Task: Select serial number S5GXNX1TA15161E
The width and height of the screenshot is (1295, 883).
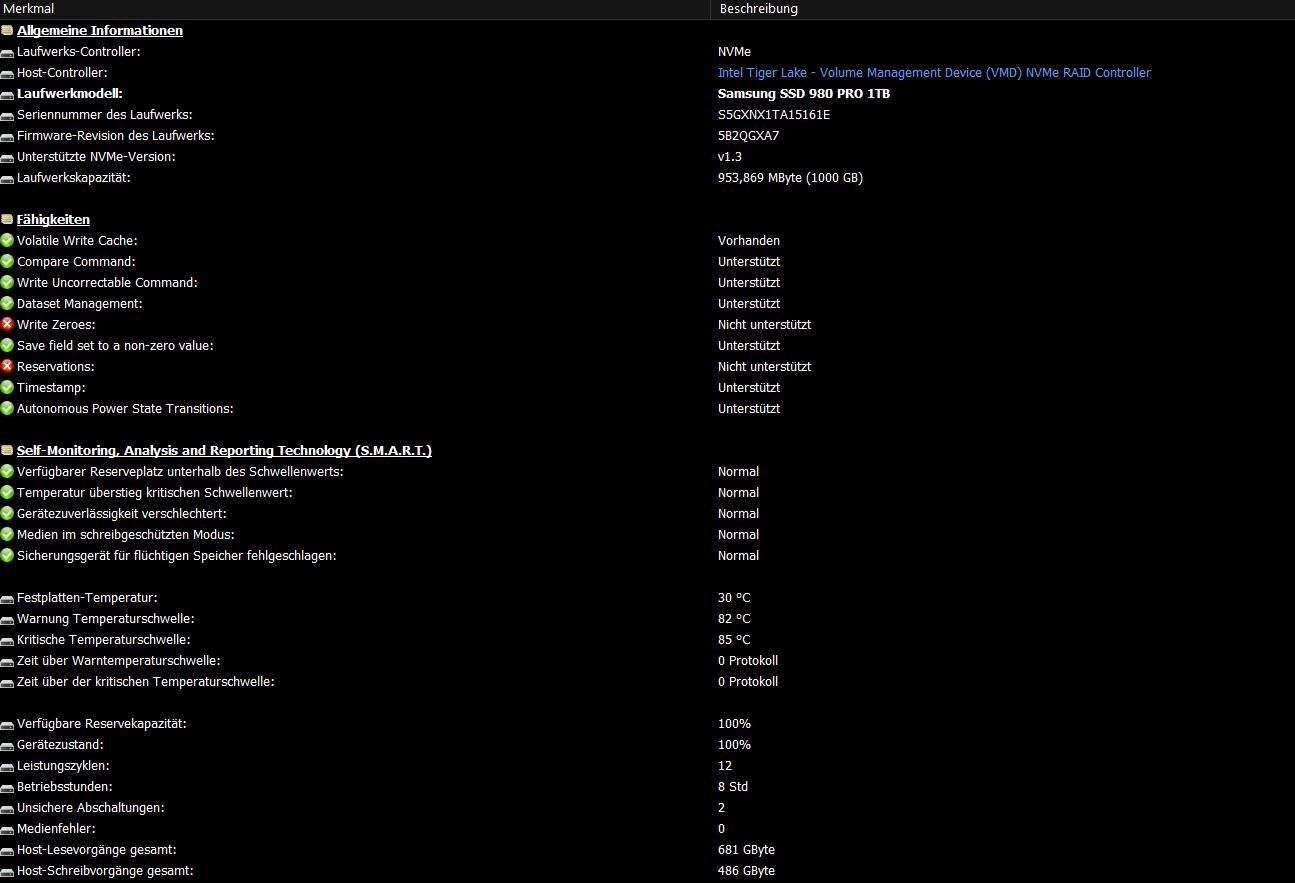Action: (x=774, y=115)
